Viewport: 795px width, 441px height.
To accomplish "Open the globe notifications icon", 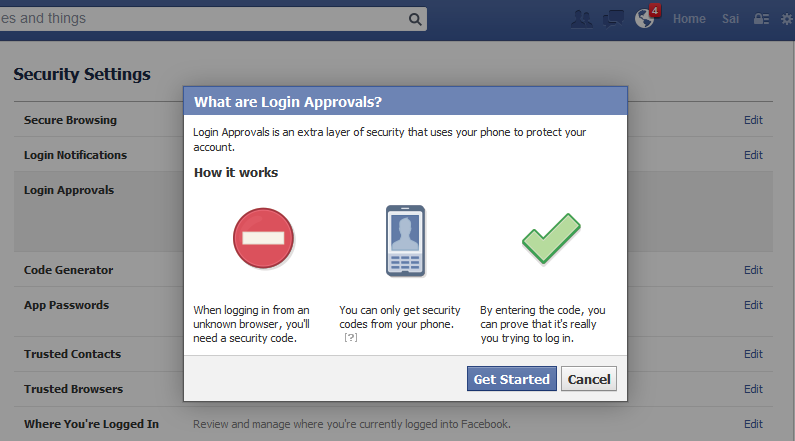I will point(645,19).
